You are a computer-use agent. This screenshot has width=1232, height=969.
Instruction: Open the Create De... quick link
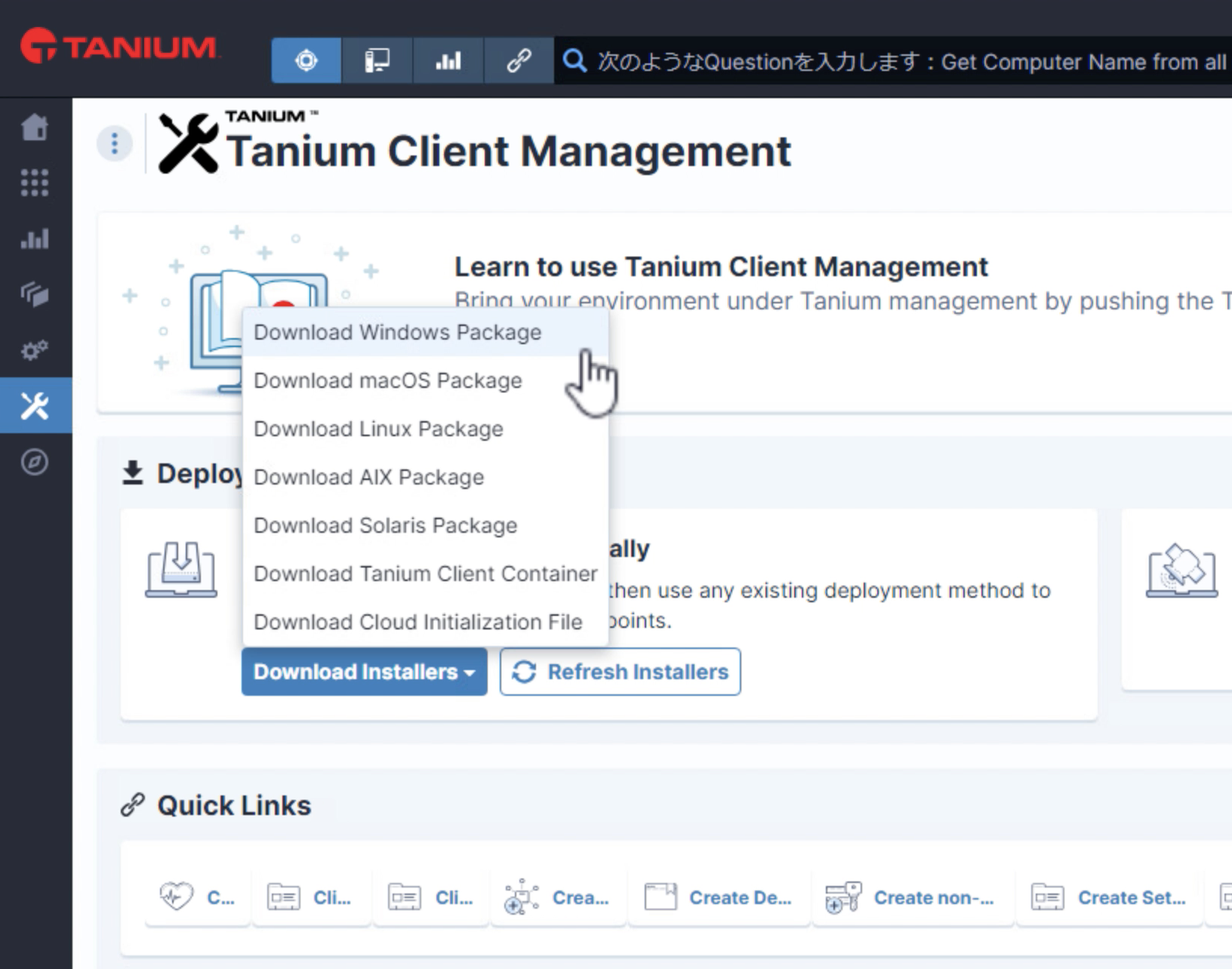click(x=719, y=897)
